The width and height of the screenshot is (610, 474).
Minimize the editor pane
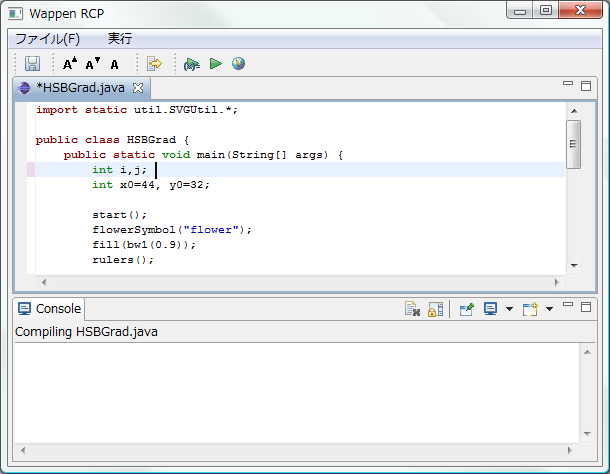point(568,83)
